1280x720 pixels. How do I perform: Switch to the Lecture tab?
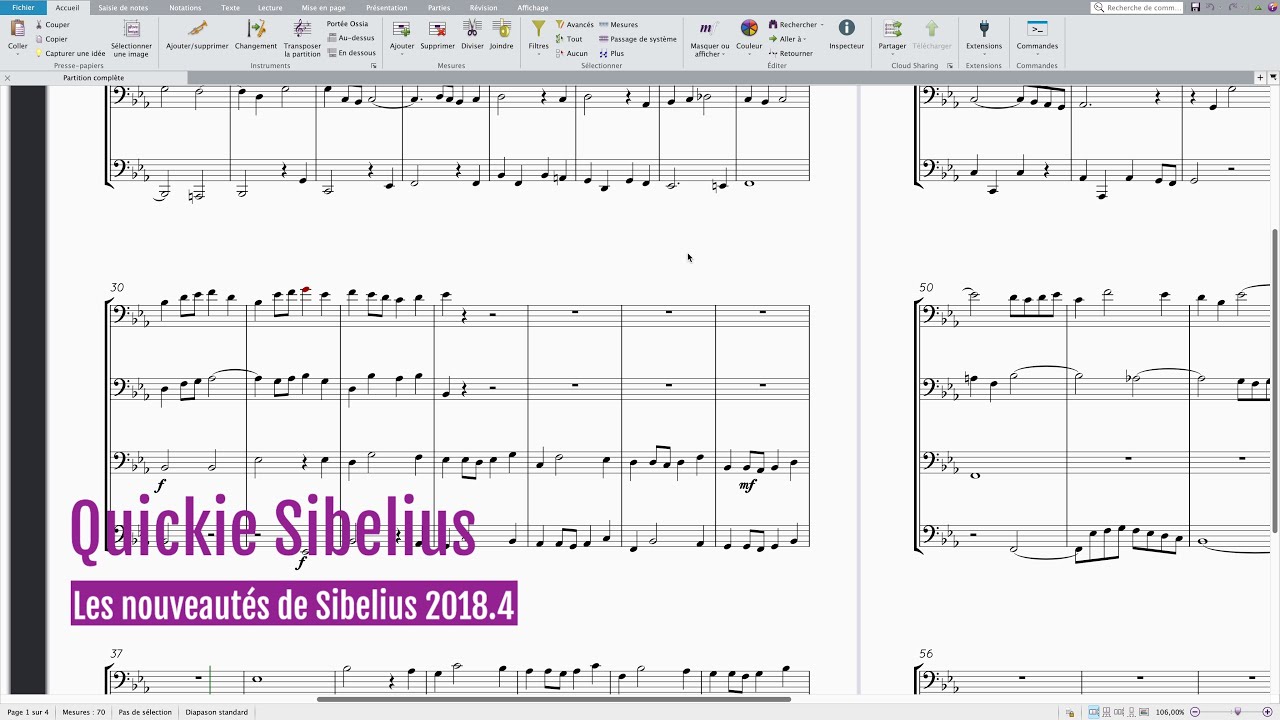click(270, 7)
